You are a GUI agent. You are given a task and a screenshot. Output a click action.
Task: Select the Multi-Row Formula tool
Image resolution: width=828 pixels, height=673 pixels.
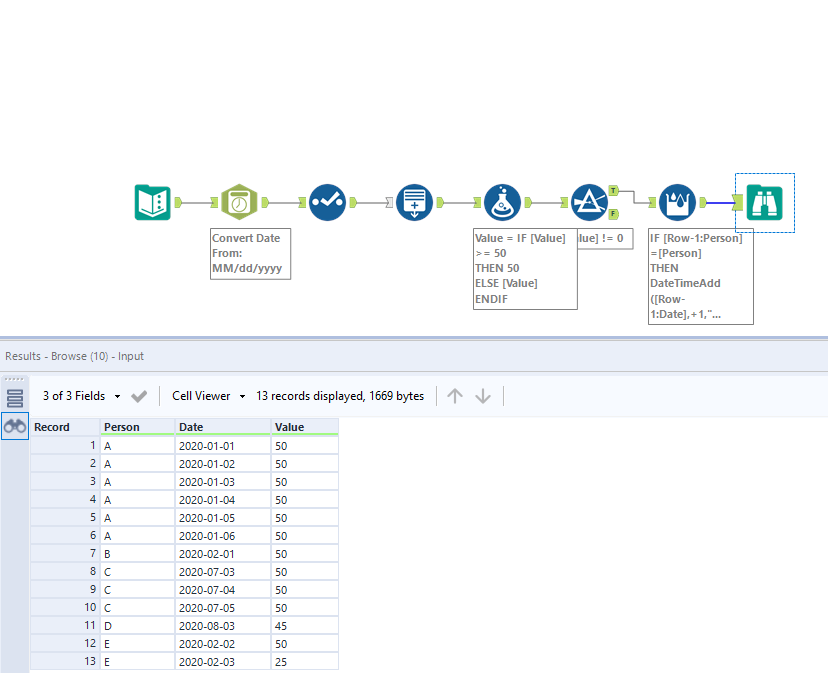tap(676, 202)
